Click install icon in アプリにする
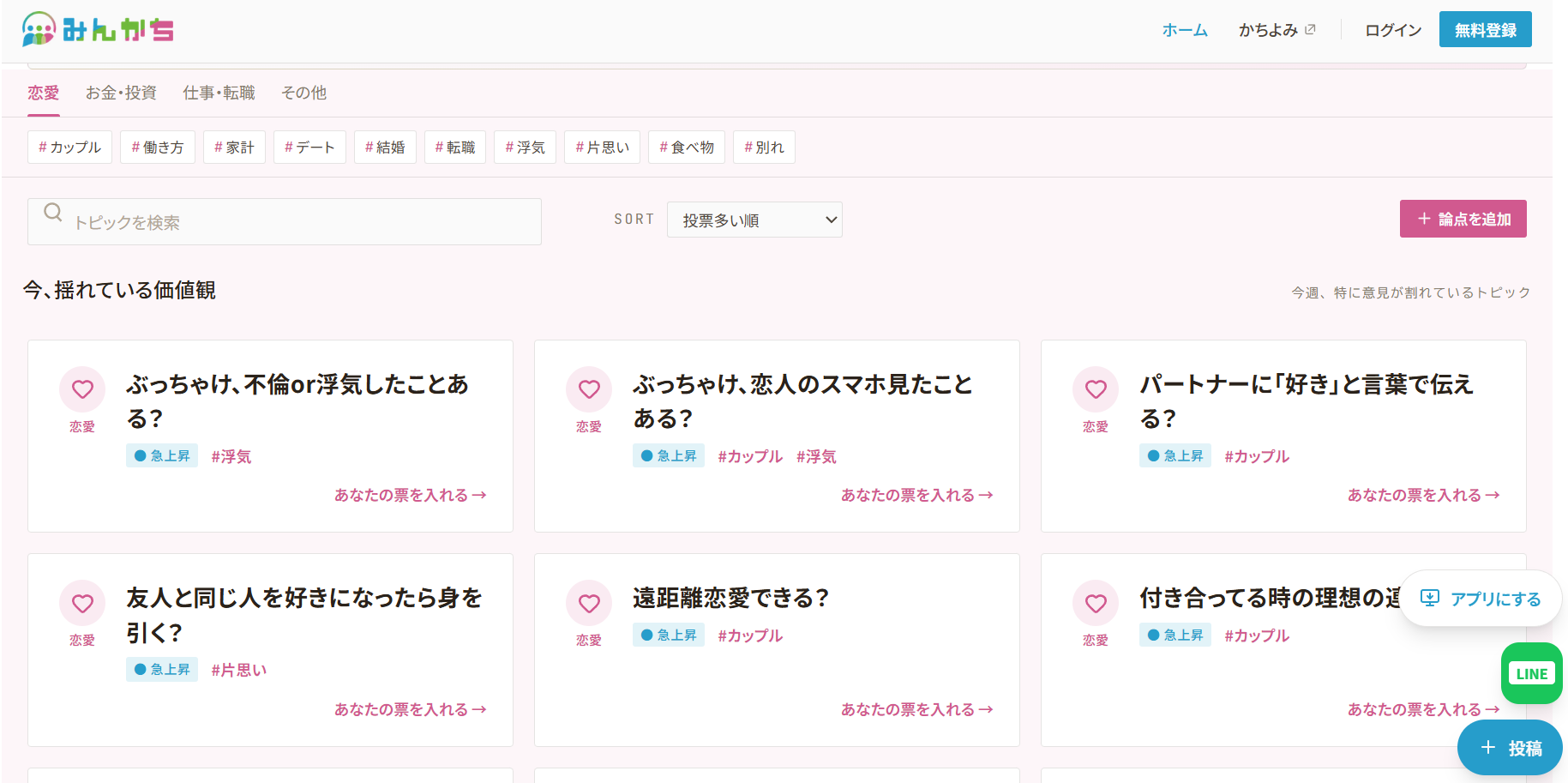1568x783 pixels. pos(1429,598)
